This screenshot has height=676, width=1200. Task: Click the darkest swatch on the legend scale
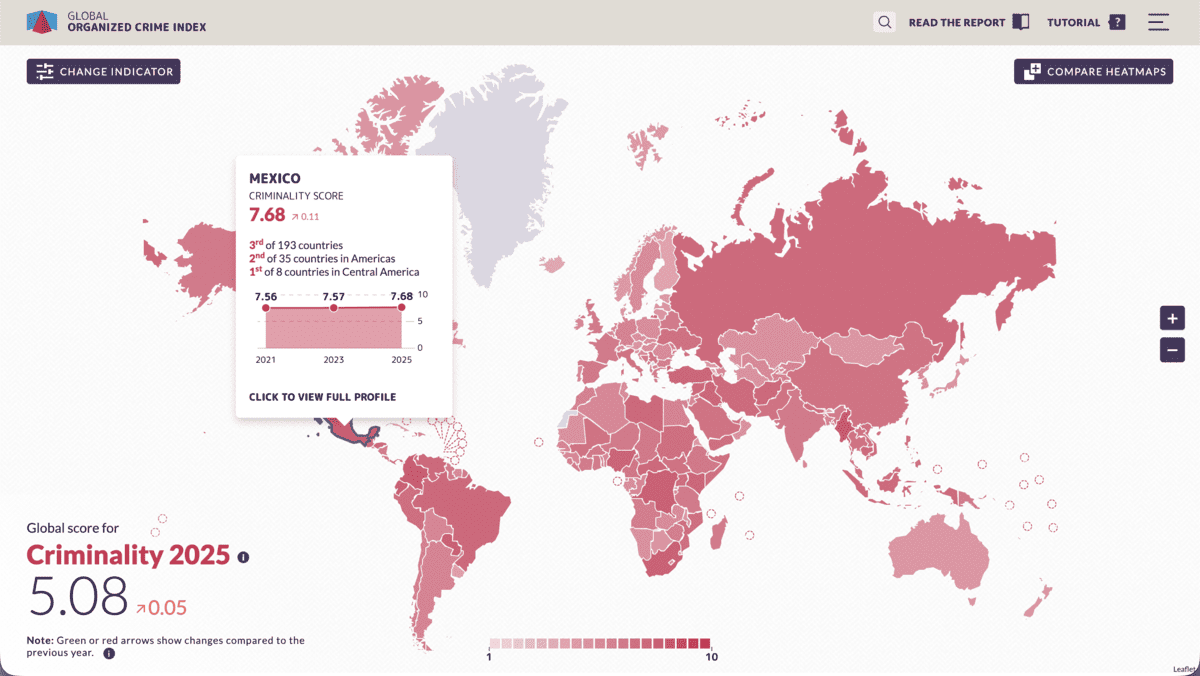[x=705, y=644]
